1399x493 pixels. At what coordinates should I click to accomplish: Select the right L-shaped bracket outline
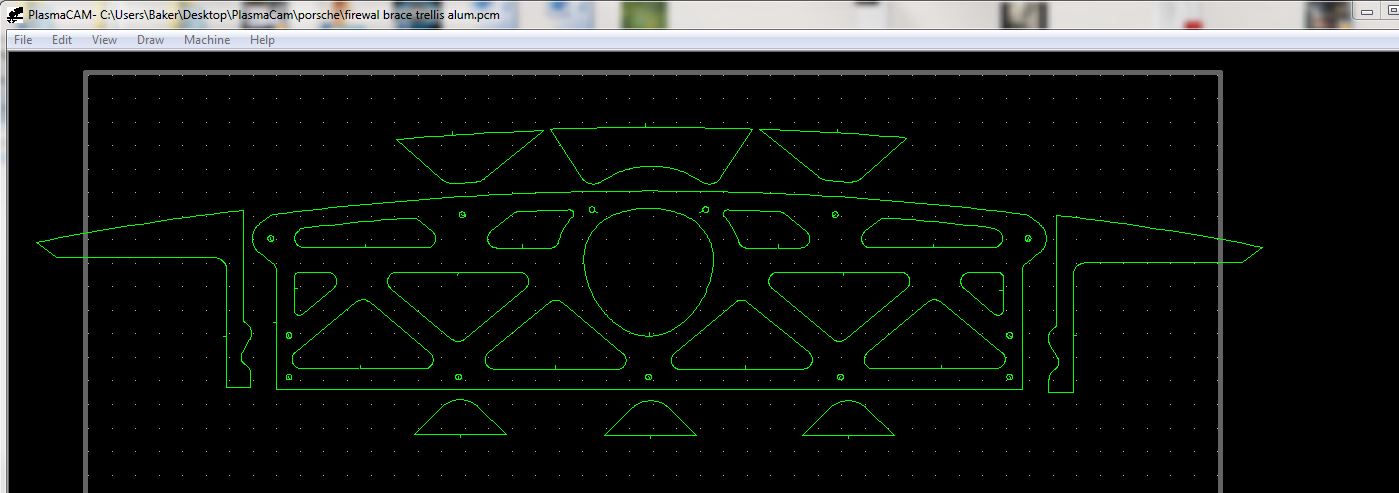point(1056,240)
